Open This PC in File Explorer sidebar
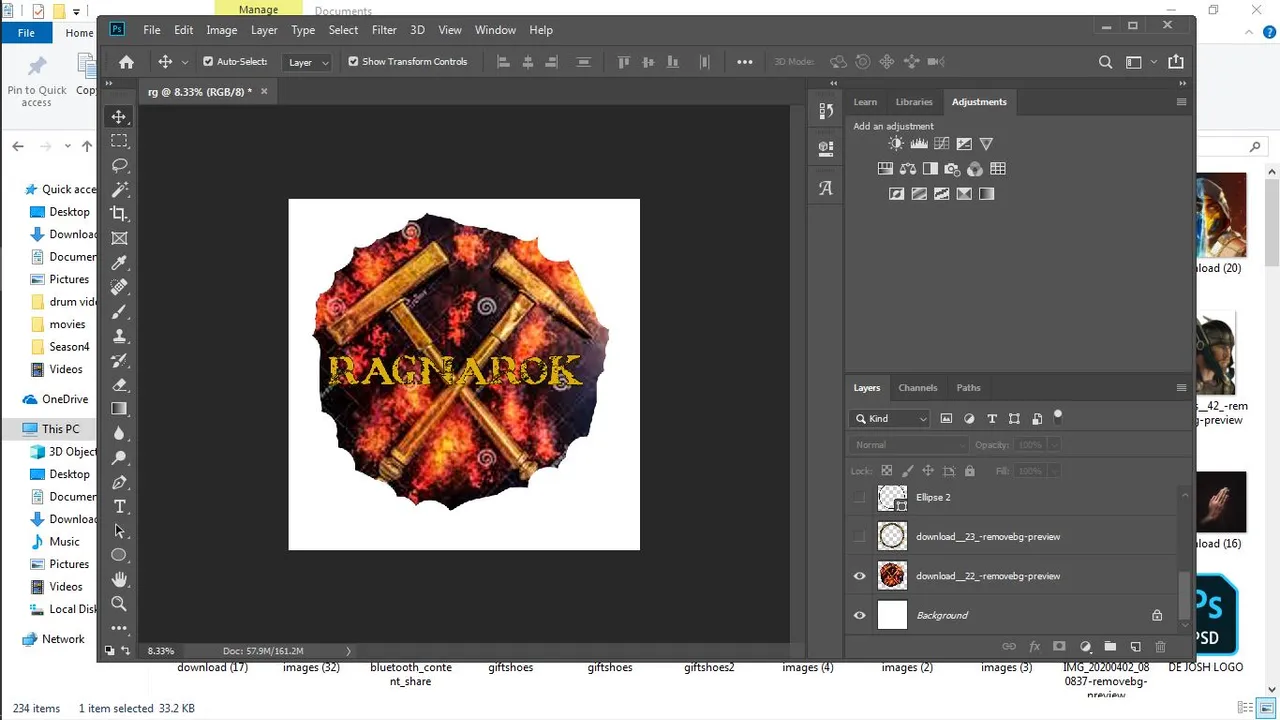Image resolution: width=1280 pixels, height=720 pixels. click(x=60, y=429)
